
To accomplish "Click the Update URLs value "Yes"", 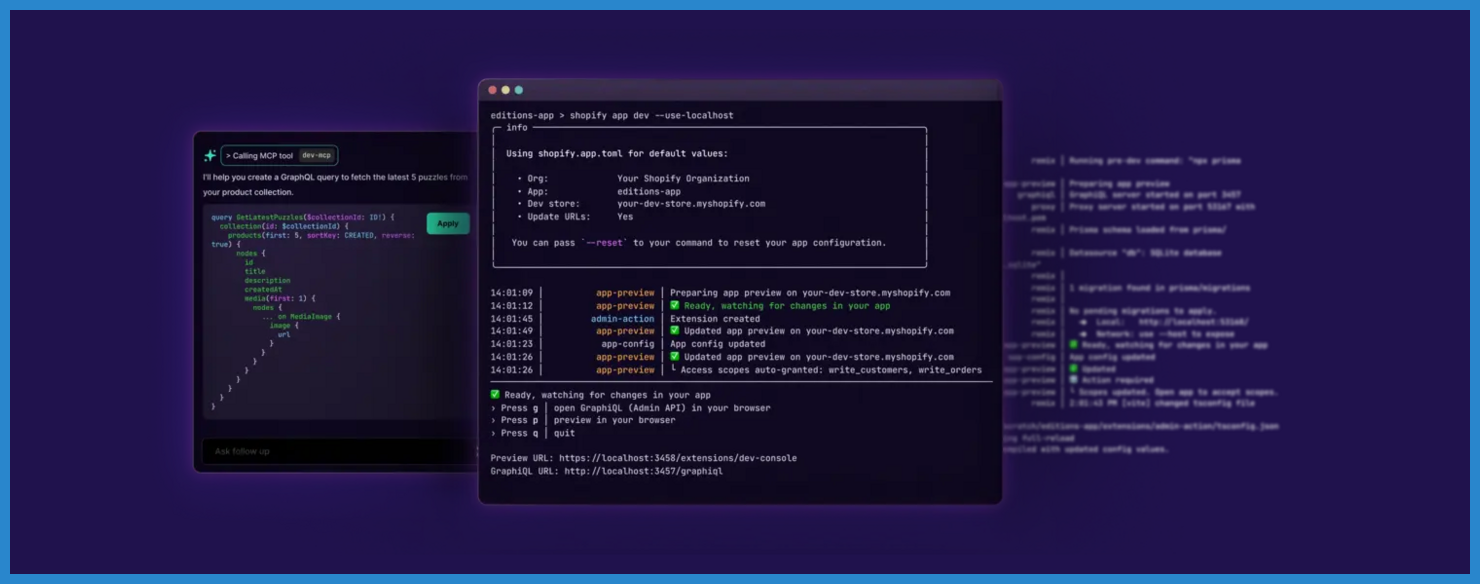I will 625,217.
